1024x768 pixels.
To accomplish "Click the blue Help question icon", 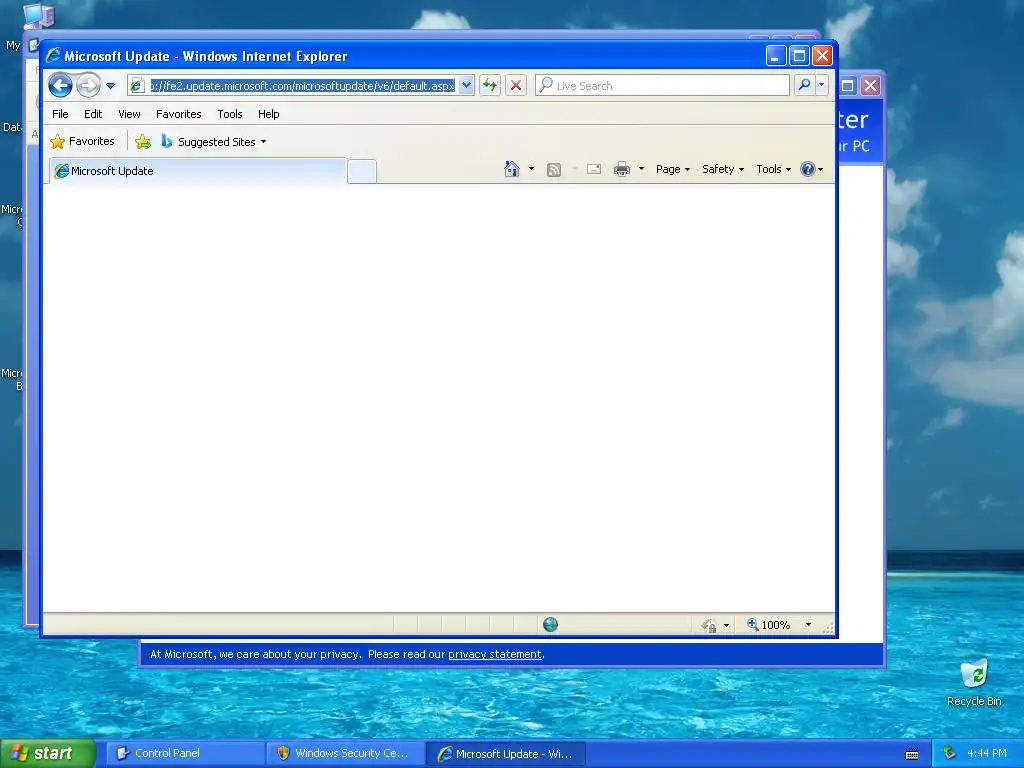I will (x=808, y=169).
